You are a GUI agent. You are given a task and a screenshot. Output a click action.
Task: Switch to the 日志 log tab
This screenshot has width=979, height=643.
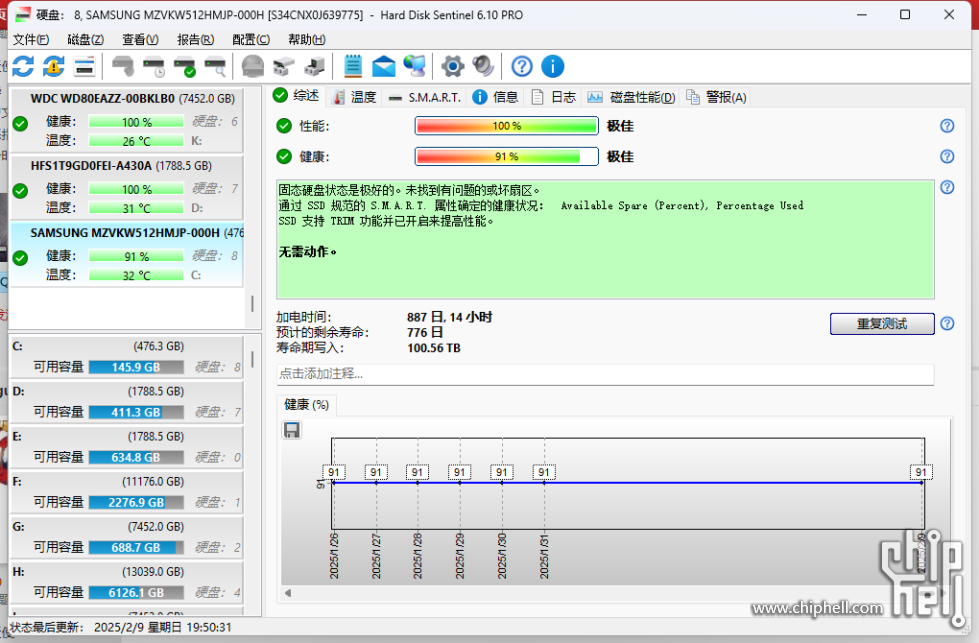point(554,97)
